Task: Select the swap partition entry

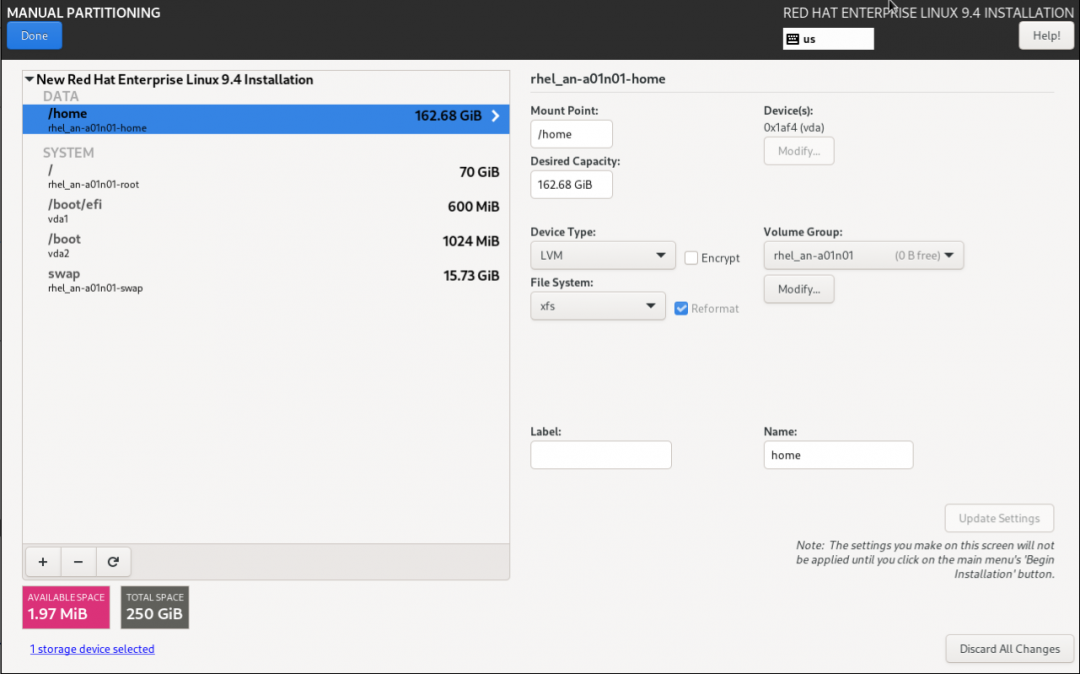Action: tap(265, 280)
